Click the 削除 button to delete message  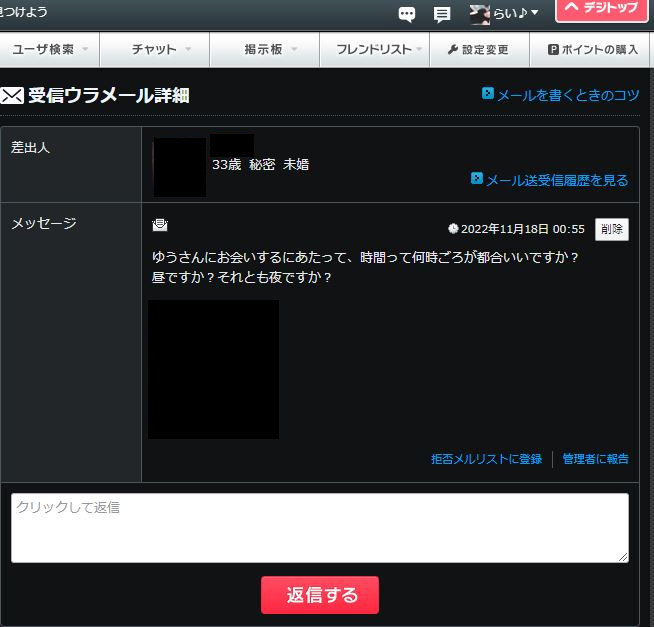tap(612, 229)
